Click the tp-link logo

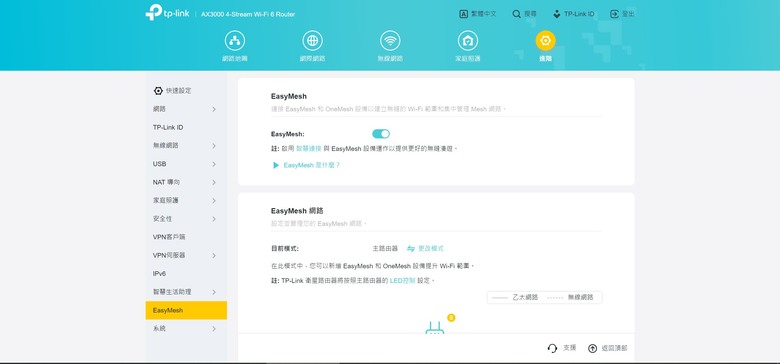coord(167,12)
